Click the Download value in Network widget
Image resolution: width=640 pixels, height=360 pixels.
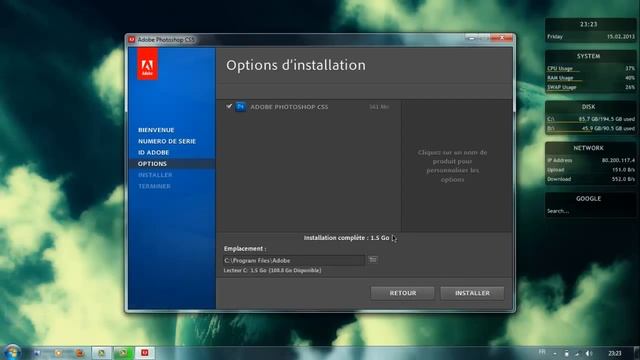[x=624, y=179]
